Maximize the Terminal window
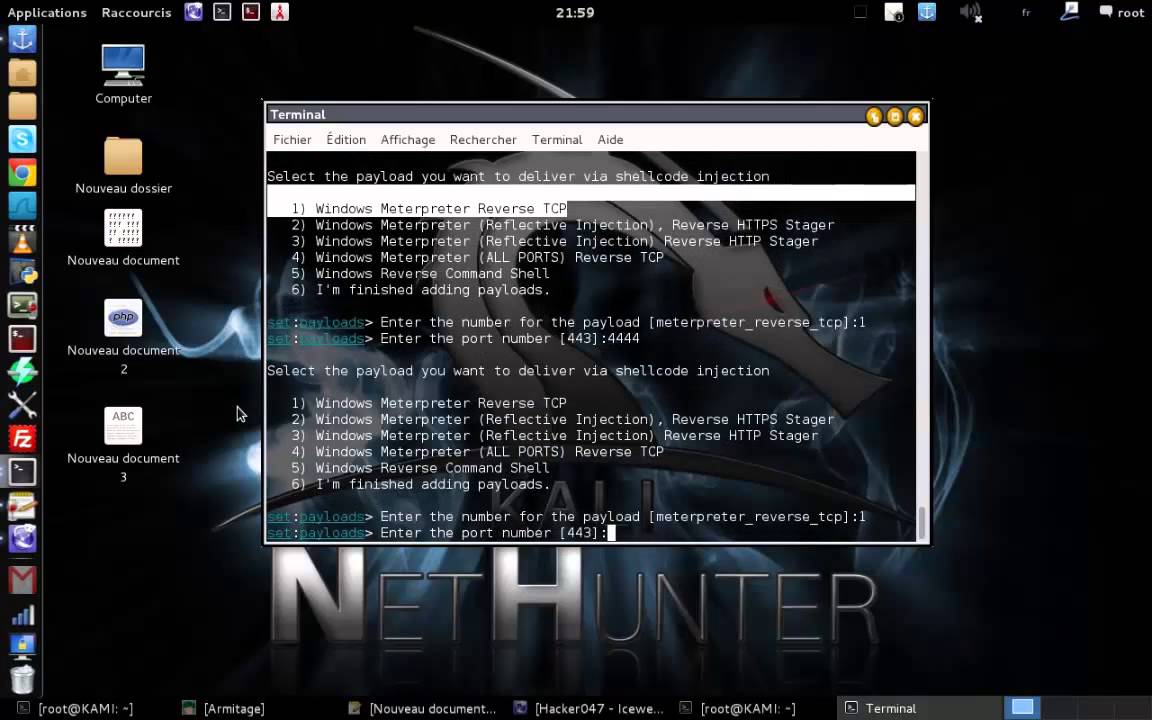The width and height of the screenshot is (1152, 720). coord(895,116)
